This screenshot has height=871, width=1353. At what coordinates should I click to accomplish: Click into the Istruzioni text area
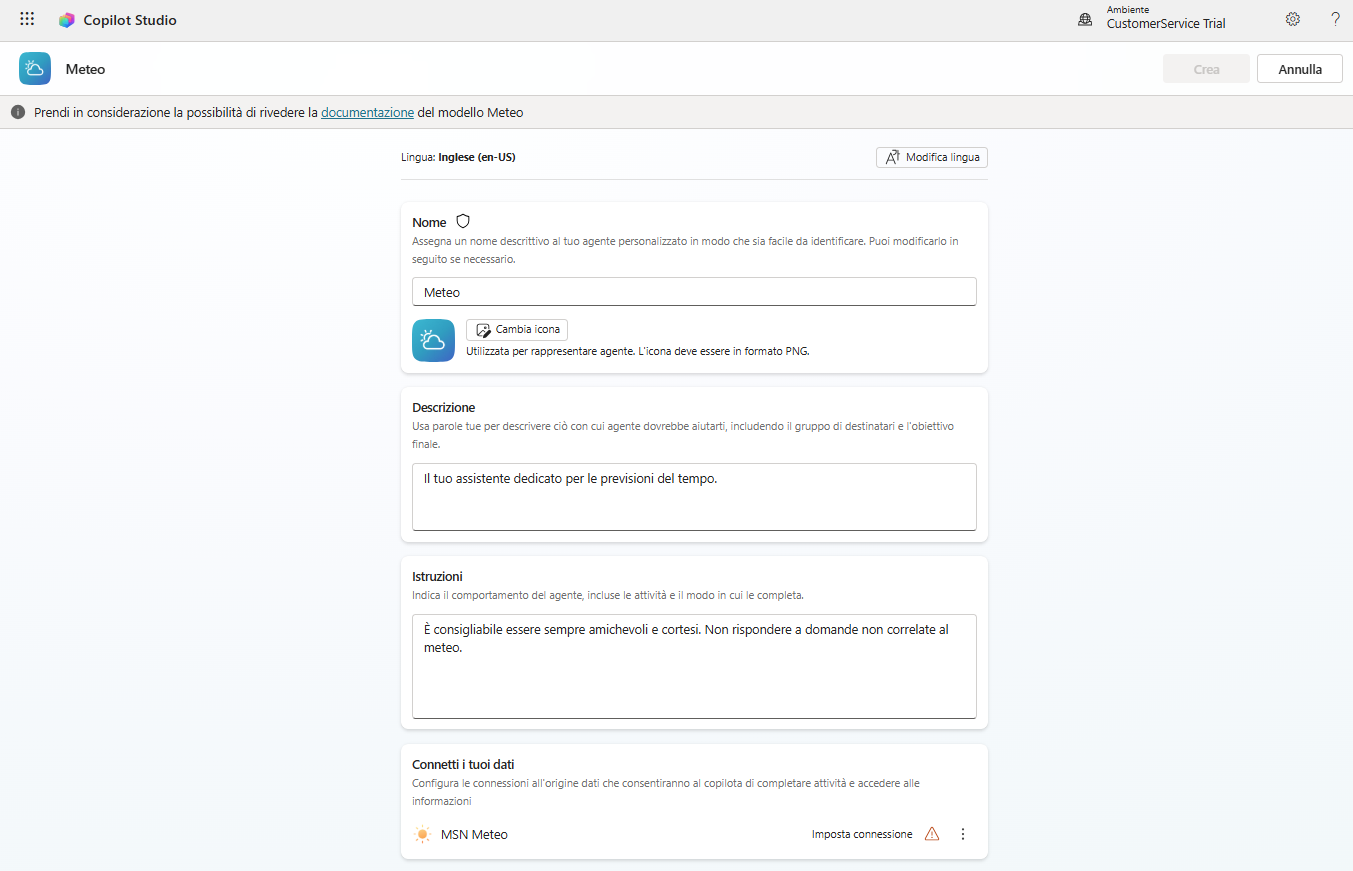(694, 666)
